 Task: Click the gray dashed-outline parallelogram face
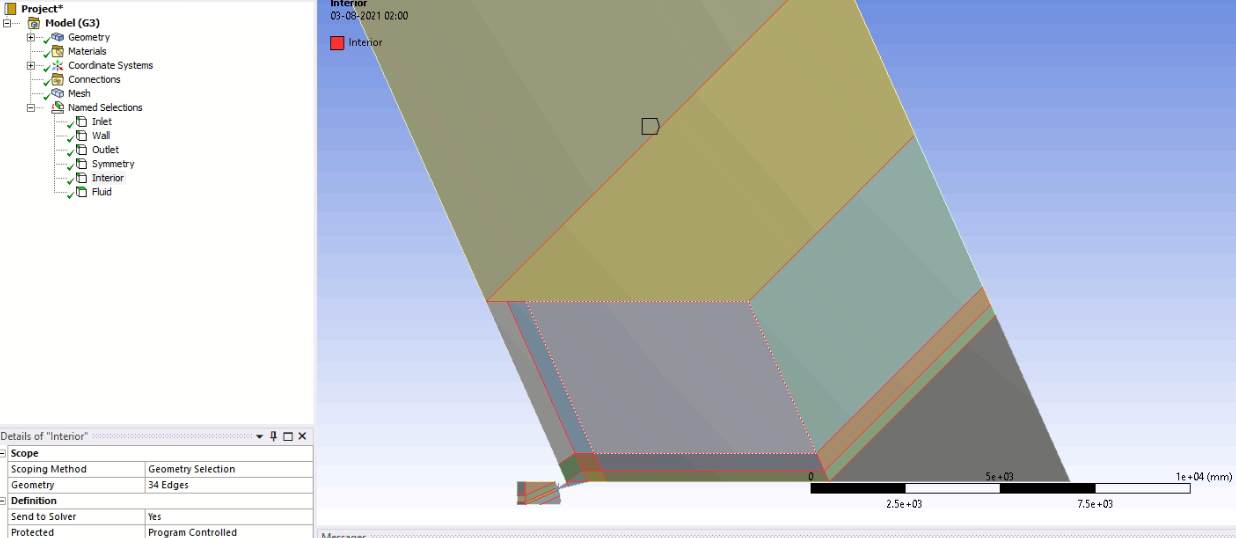(x=670, y=378)
